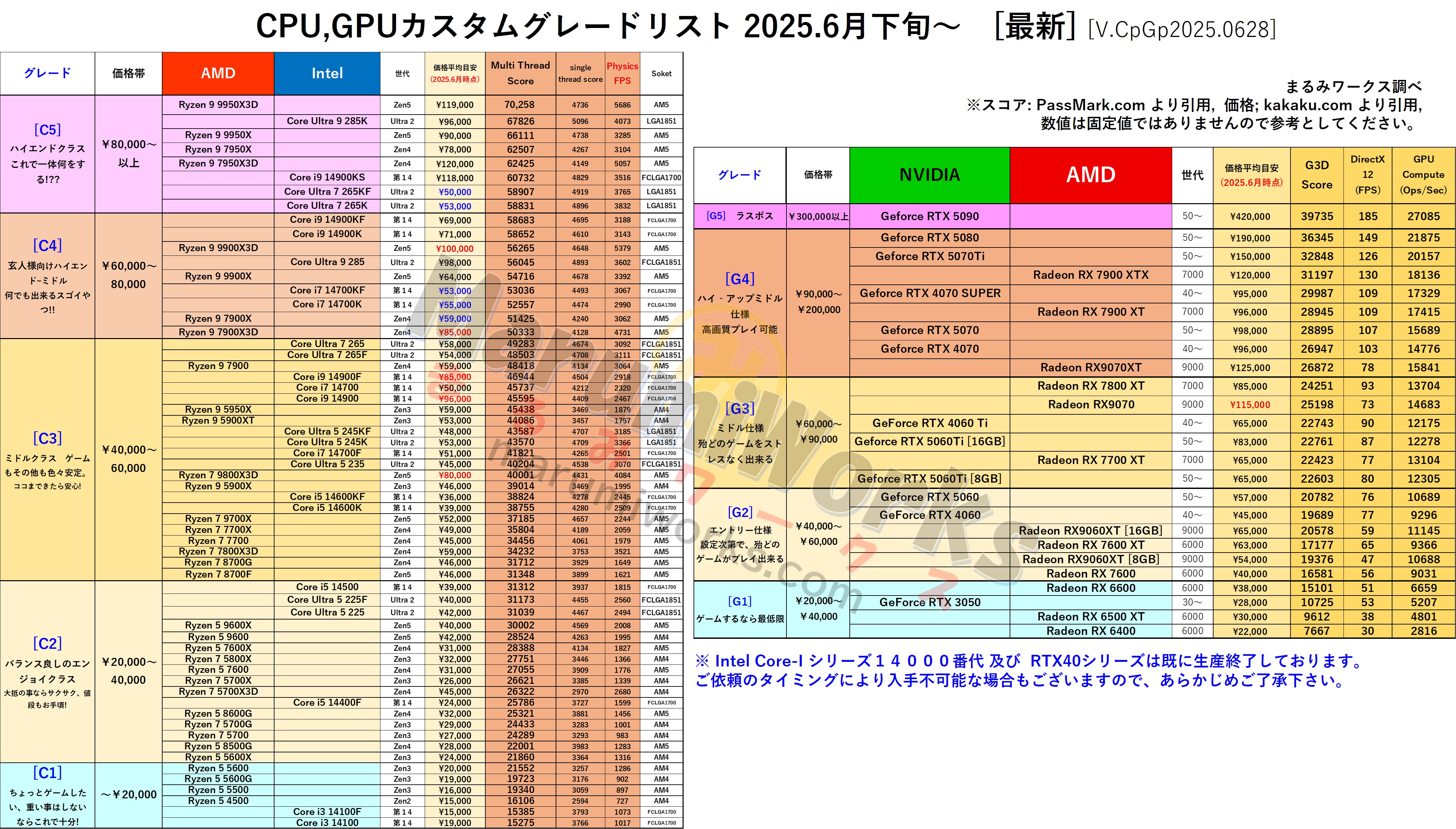This screenshot has width=1456, height=829.
Task: Click the Geforce RTX 5090 cell
Action: [929, 216]
